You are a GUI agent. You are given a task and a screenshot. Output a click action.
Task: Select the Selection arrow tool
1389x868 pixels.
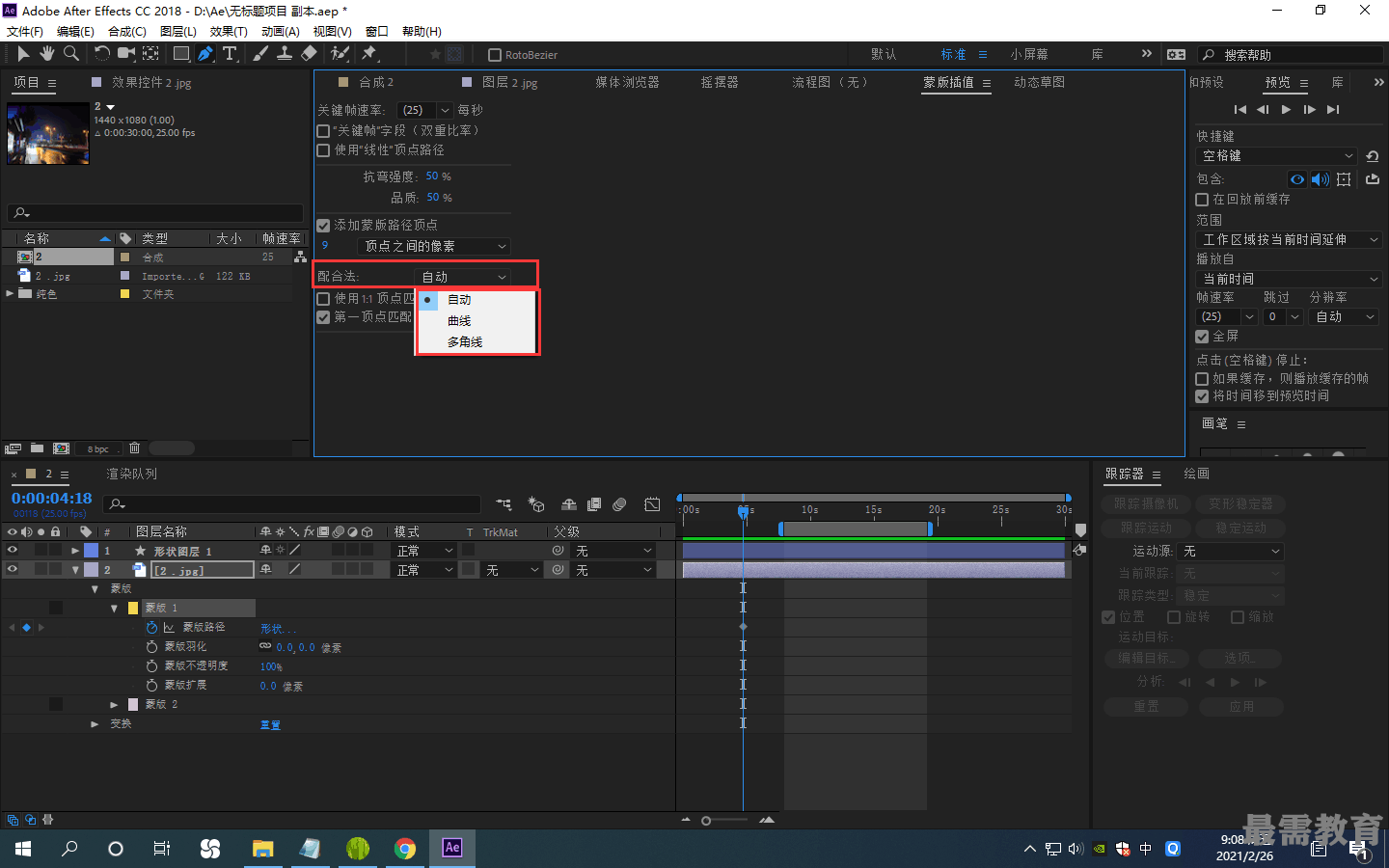pyautogui.click(x=23, y=54)
